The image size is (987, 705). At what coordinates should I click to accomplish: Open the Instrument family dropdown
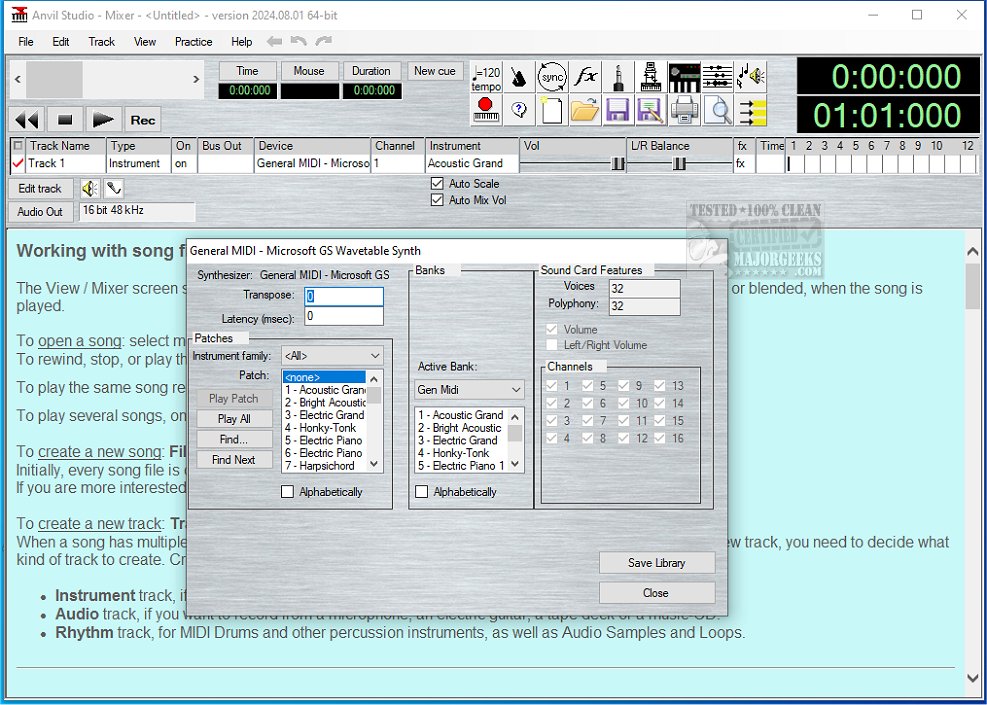pos(332,356)
